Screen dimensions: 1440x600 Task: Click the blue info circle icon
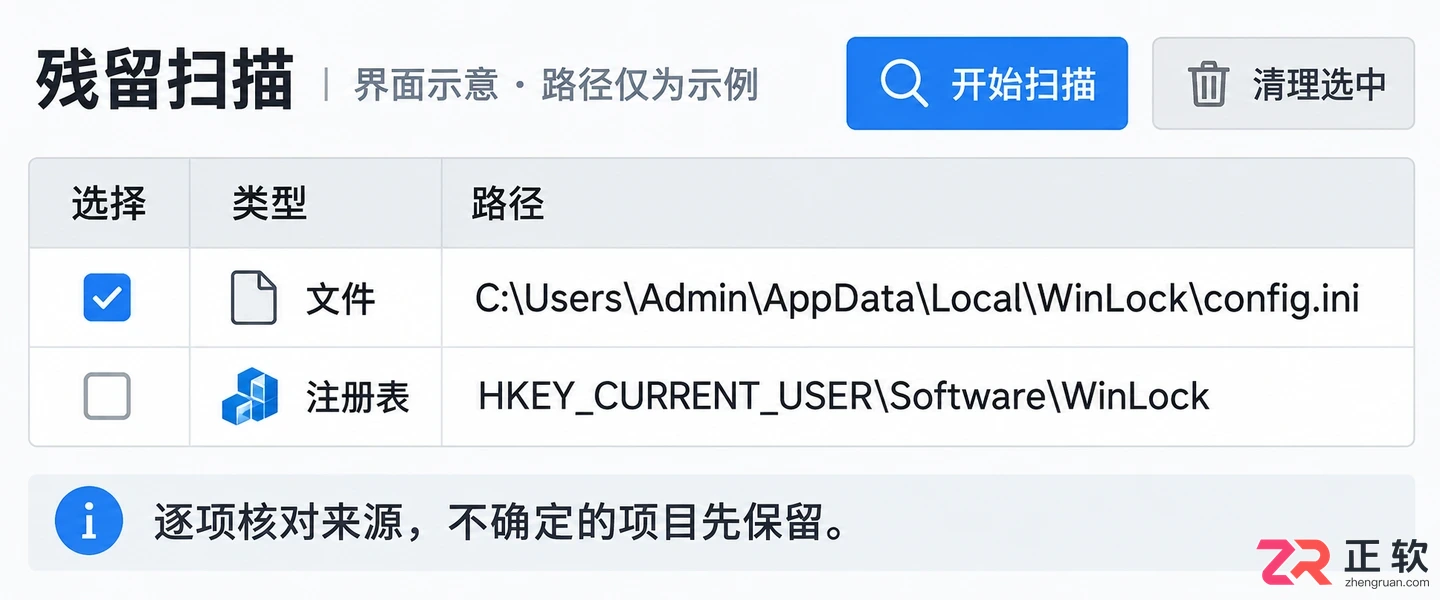(x=89, y=521)
